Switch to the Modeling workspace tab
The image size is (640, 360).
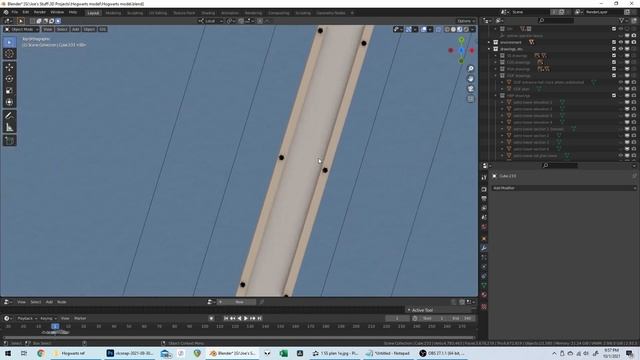pyautogui.click(x=113, y=13)
